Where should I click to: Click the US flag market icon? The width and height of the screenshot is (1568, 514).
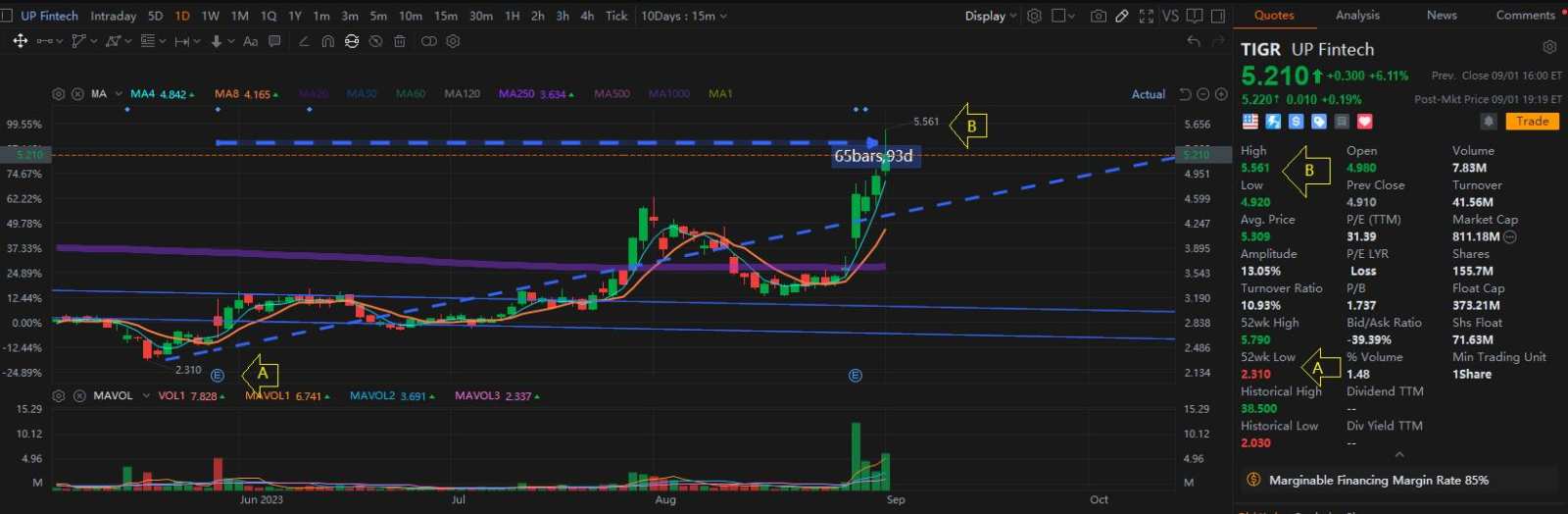pyautogui.click(x=1250, y=122)
